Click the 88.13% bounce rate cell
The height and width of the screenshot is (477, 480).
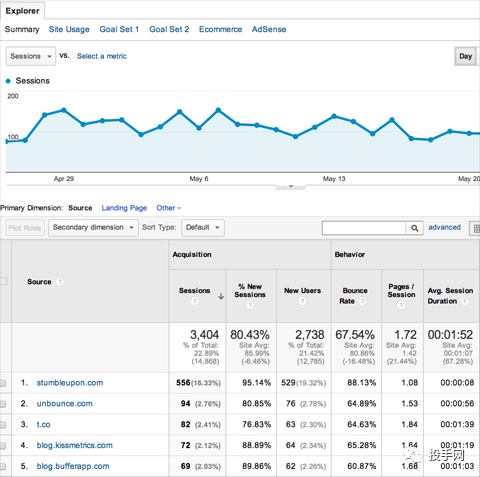(x=361, y=383)
